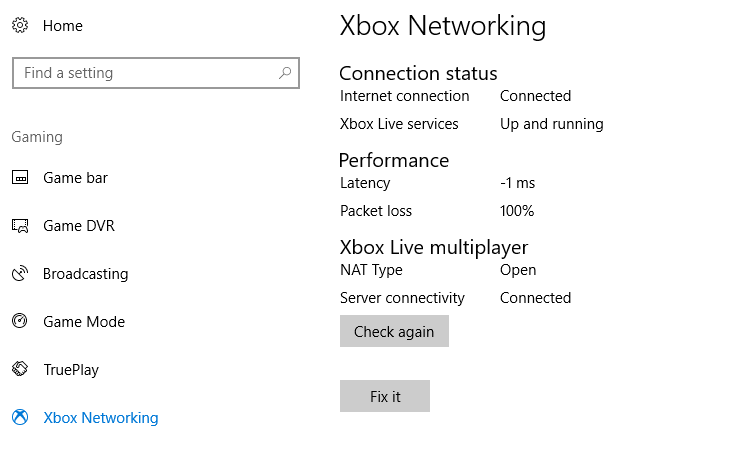The image size is (743, 470).
Task: Click the Game DVR icon
Action: tap(20, 226)
